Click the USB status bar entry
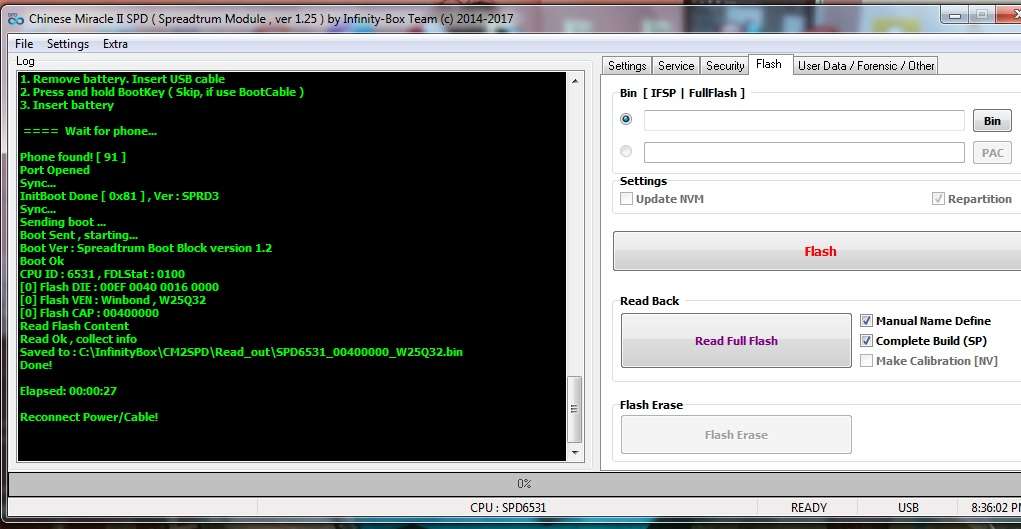The width and height of the screenshot is (1021, 529). [908, 508]
